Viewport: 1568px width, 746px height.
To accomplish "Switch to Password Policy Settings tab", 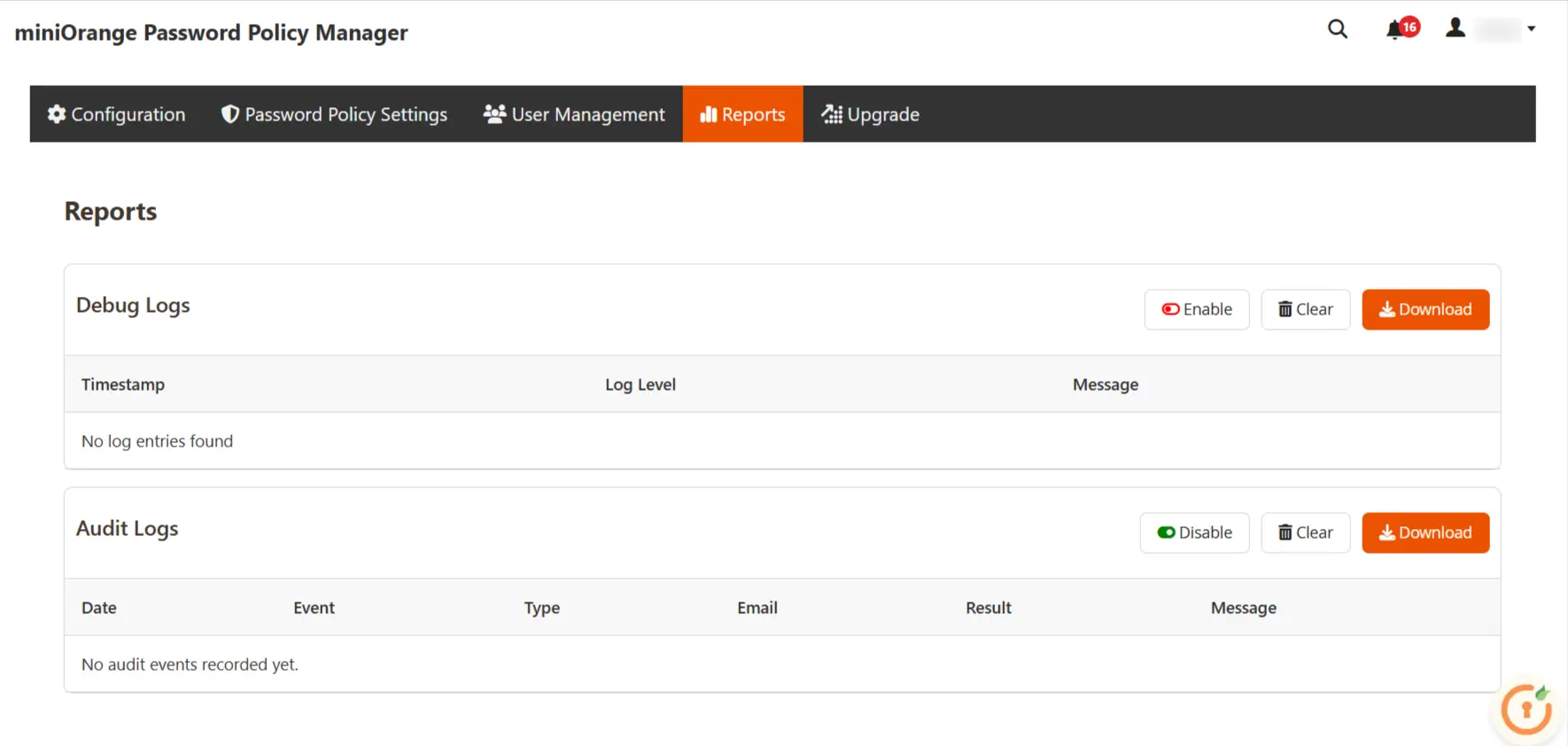I will point(335,114).
